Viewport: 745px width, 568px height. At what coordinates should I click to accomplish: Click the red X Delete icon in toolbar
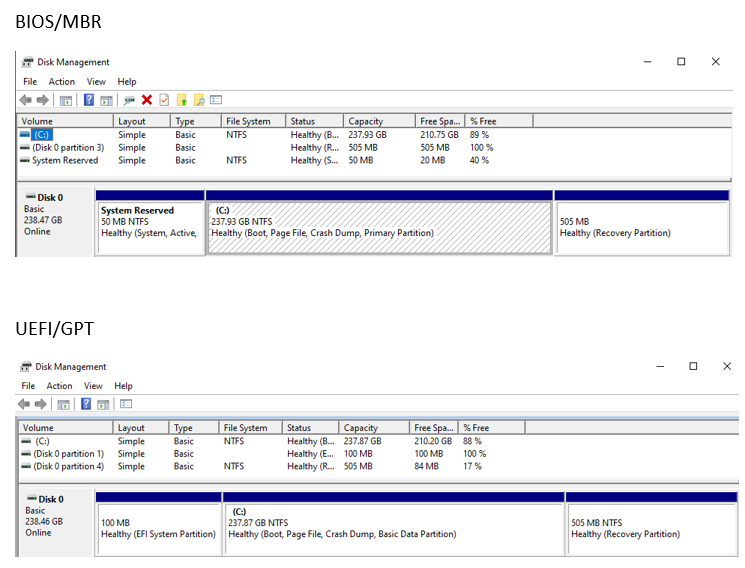pyautogui.click(x=147, y=100)
